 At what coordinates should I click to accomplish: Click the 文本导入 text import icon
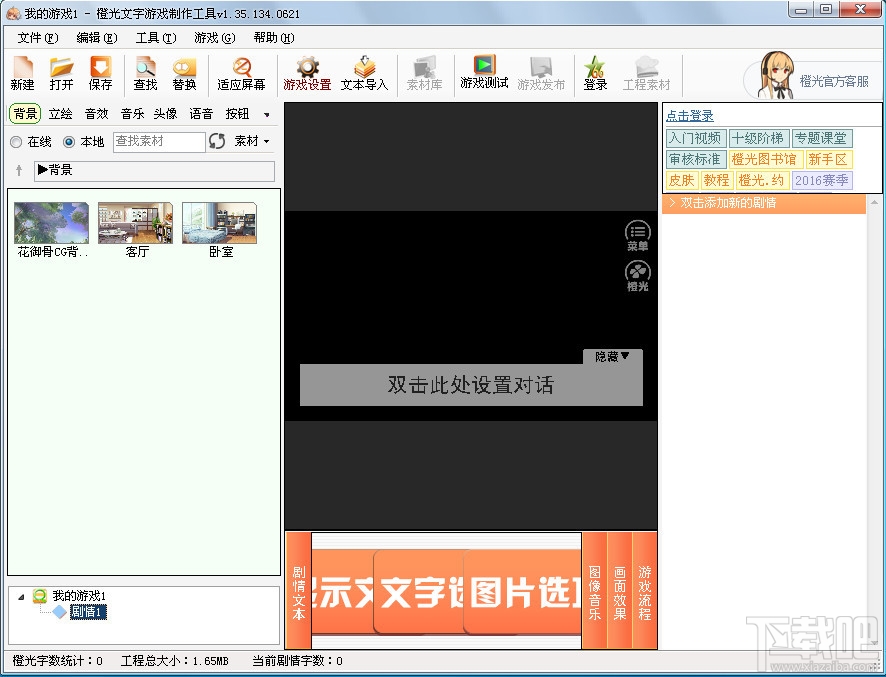[x=364, y=73]
